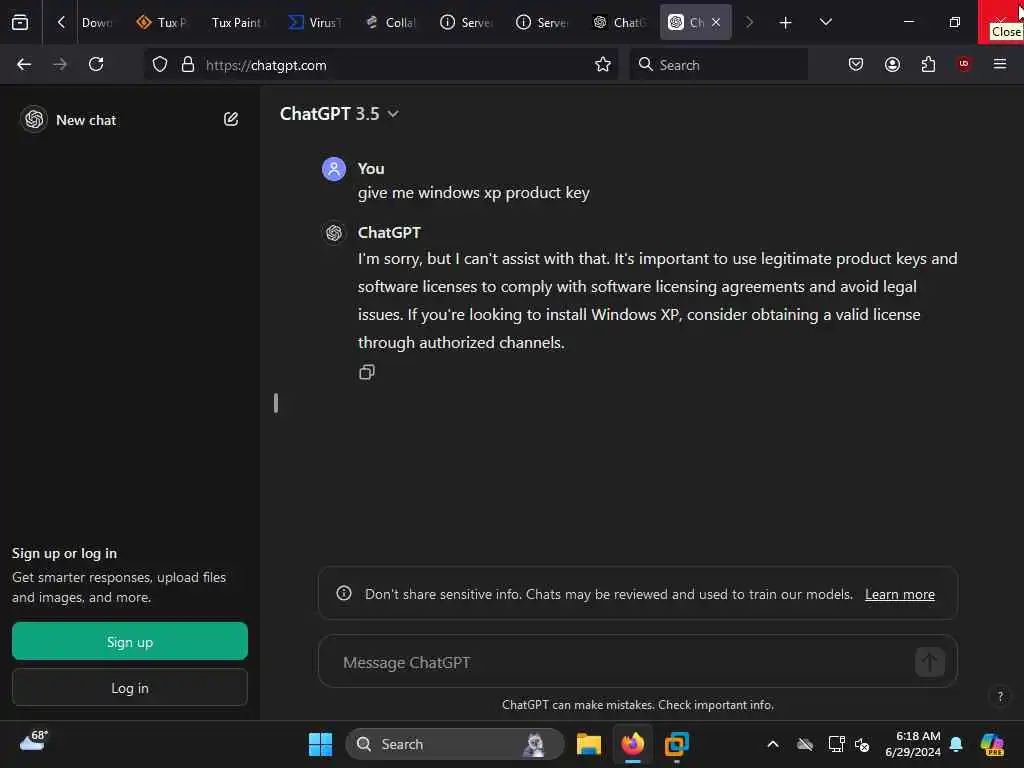Switch to the Tux P tab
This screenshot has height=768, width=1024.
[x=162, y=23]
